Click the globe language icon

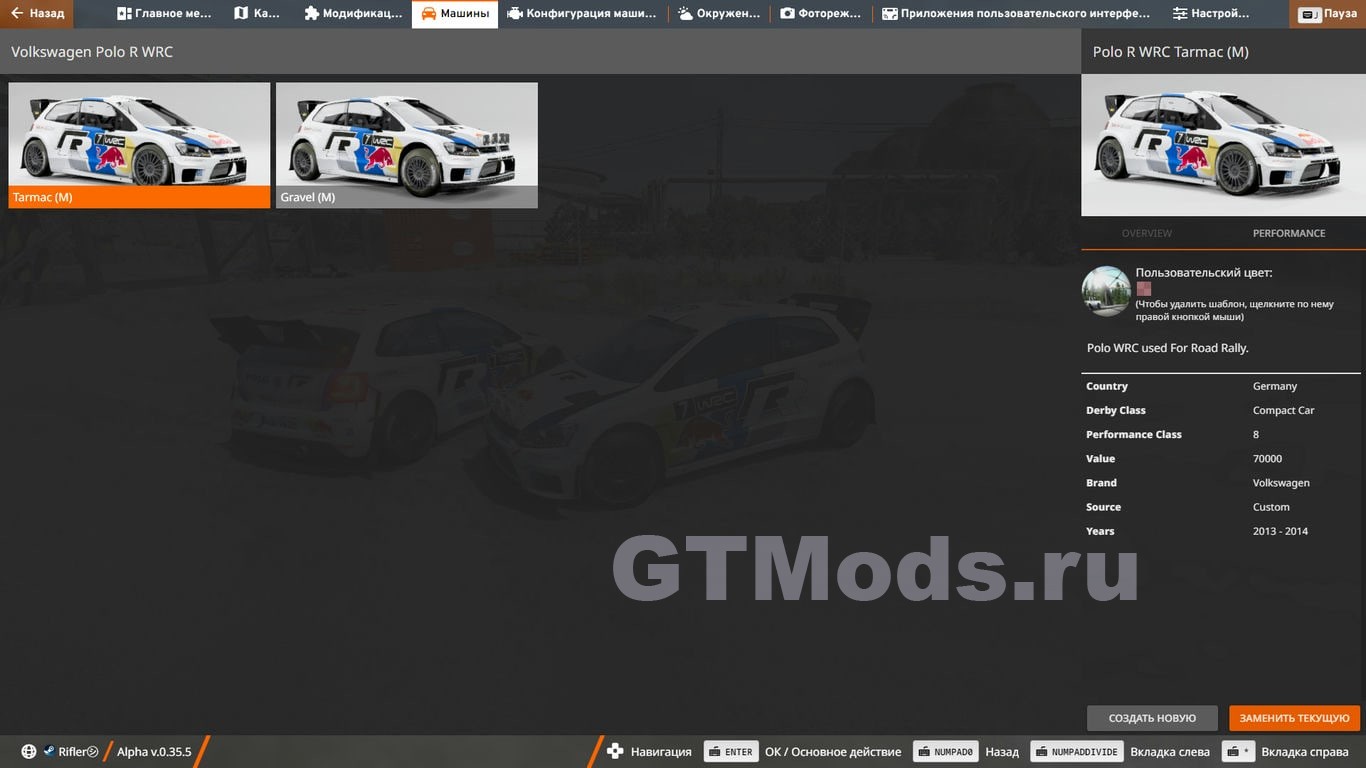click(29, 752)
